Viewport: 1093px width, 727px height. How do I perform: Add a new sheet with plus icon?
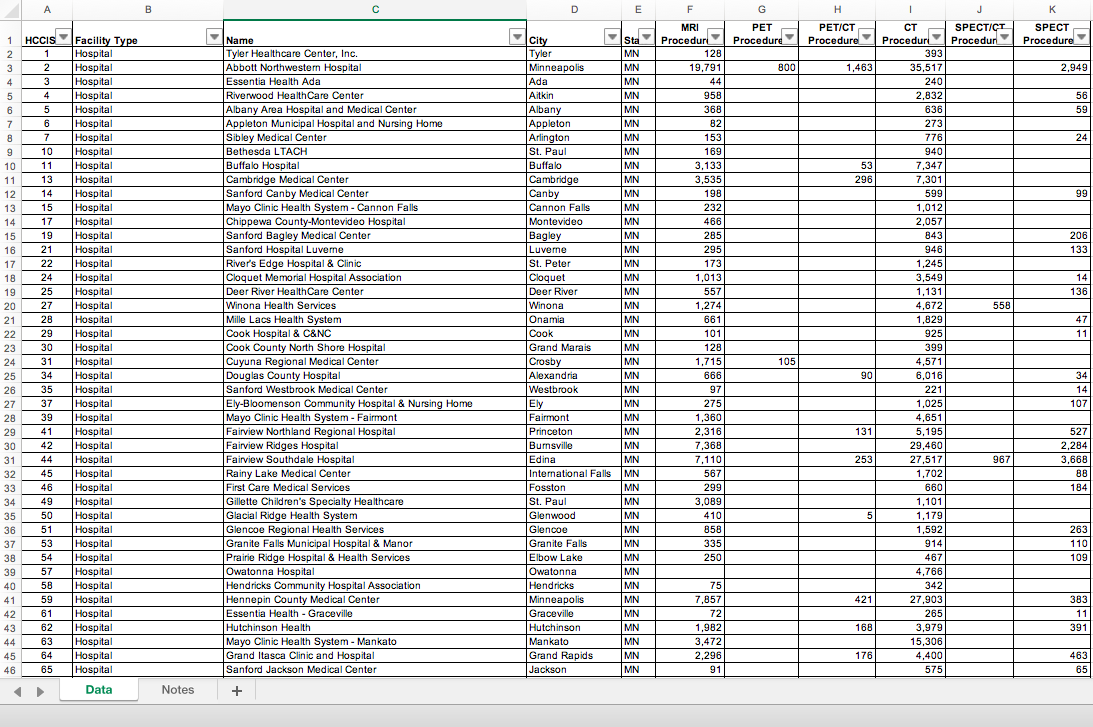coord(237,690)
